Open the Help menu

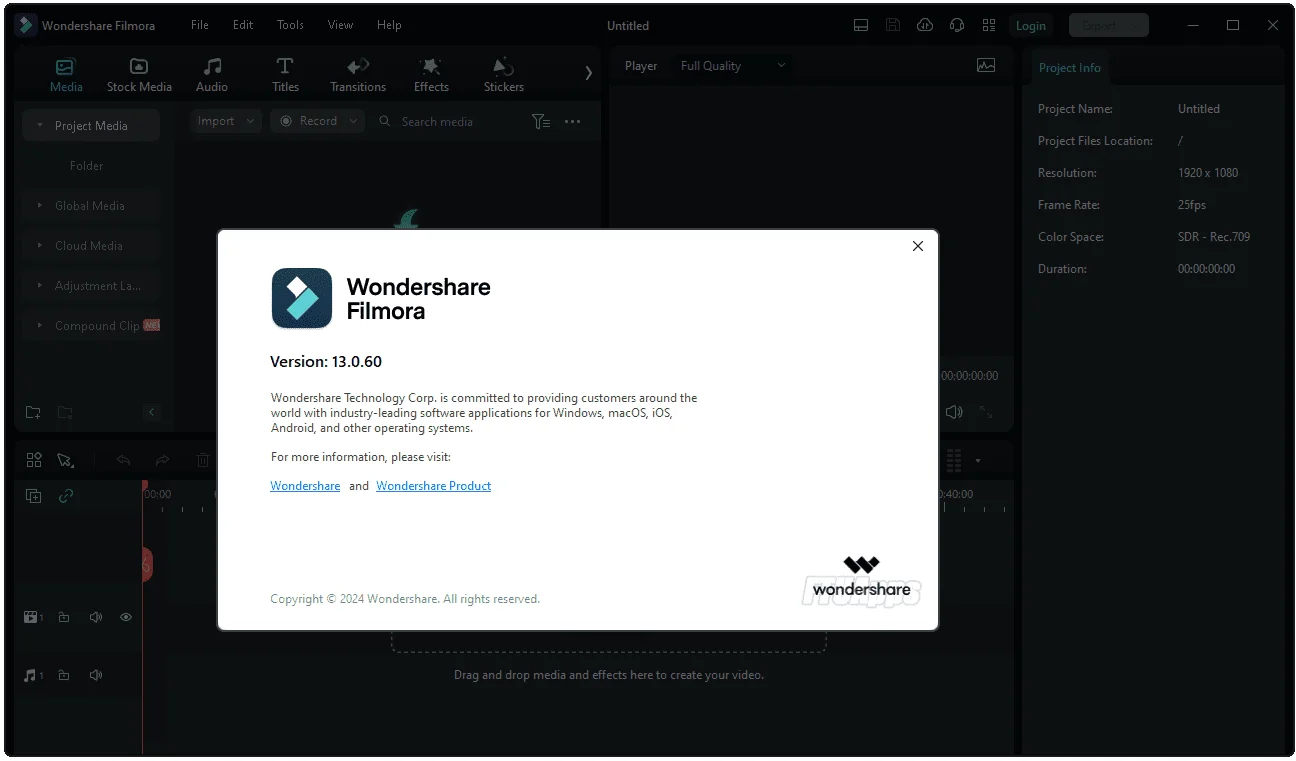tap(389, 25)
